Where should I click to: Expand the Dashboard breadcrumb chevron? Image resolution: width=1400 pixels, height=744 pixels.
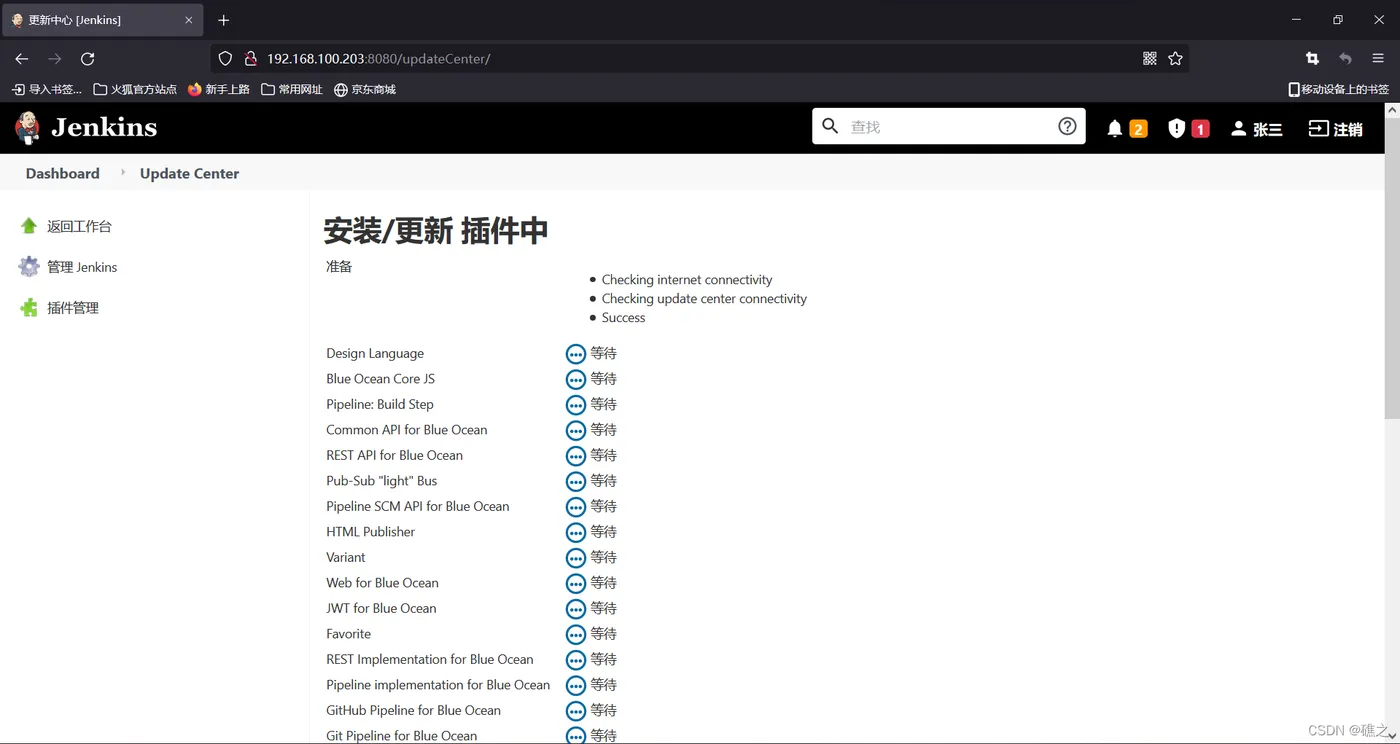coord(123,172)
